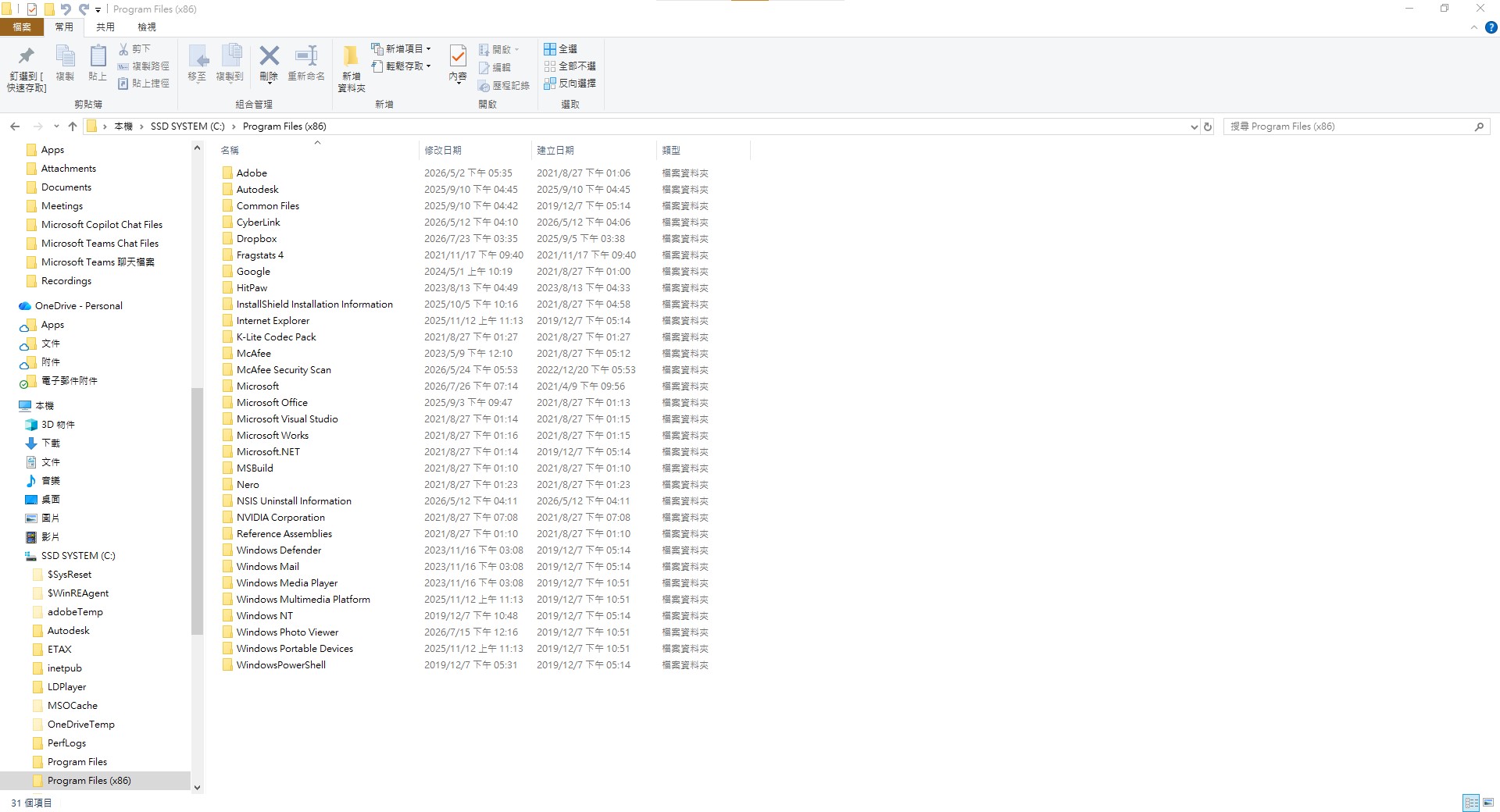Navigate back with the left arrow

tap(15, 126)
